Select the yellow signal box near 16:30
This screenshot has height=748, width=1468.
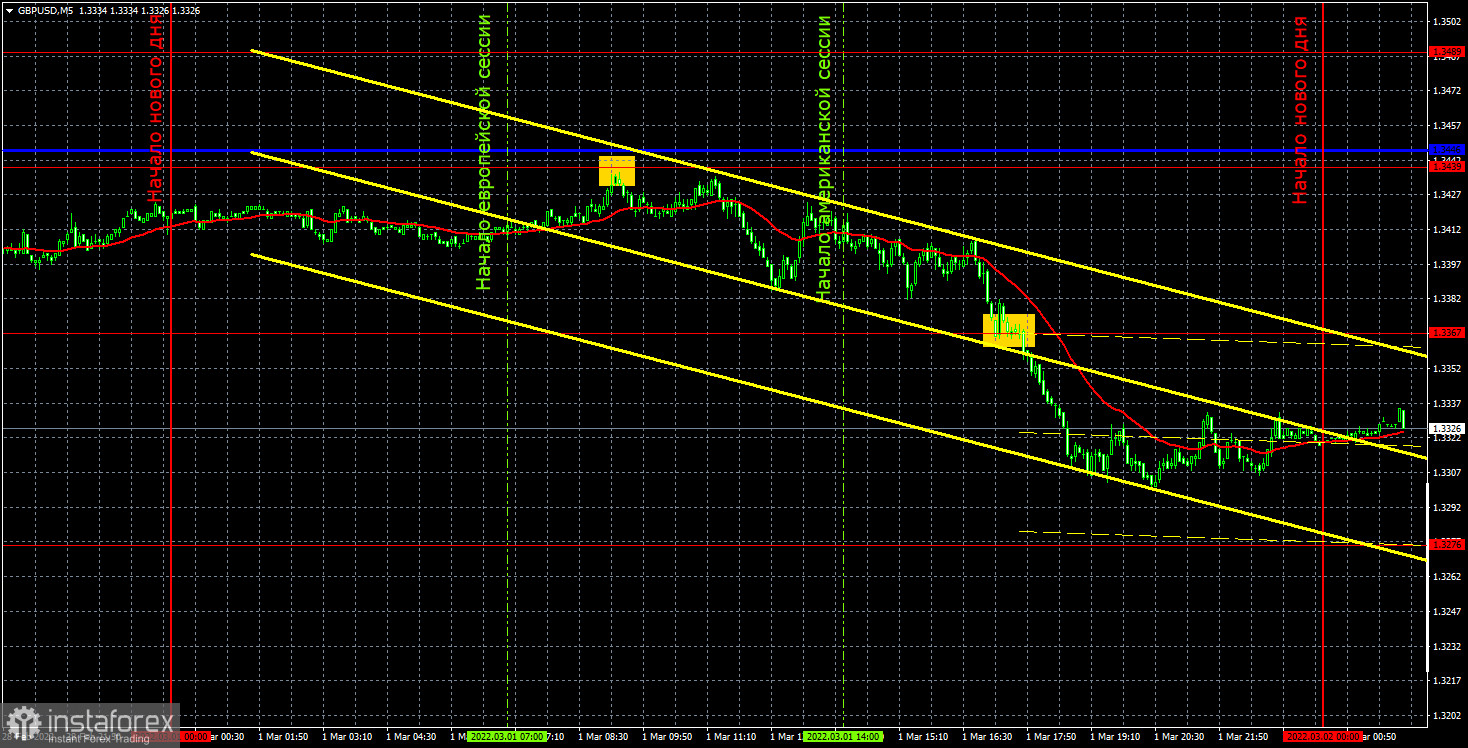tap(1009, 330)
